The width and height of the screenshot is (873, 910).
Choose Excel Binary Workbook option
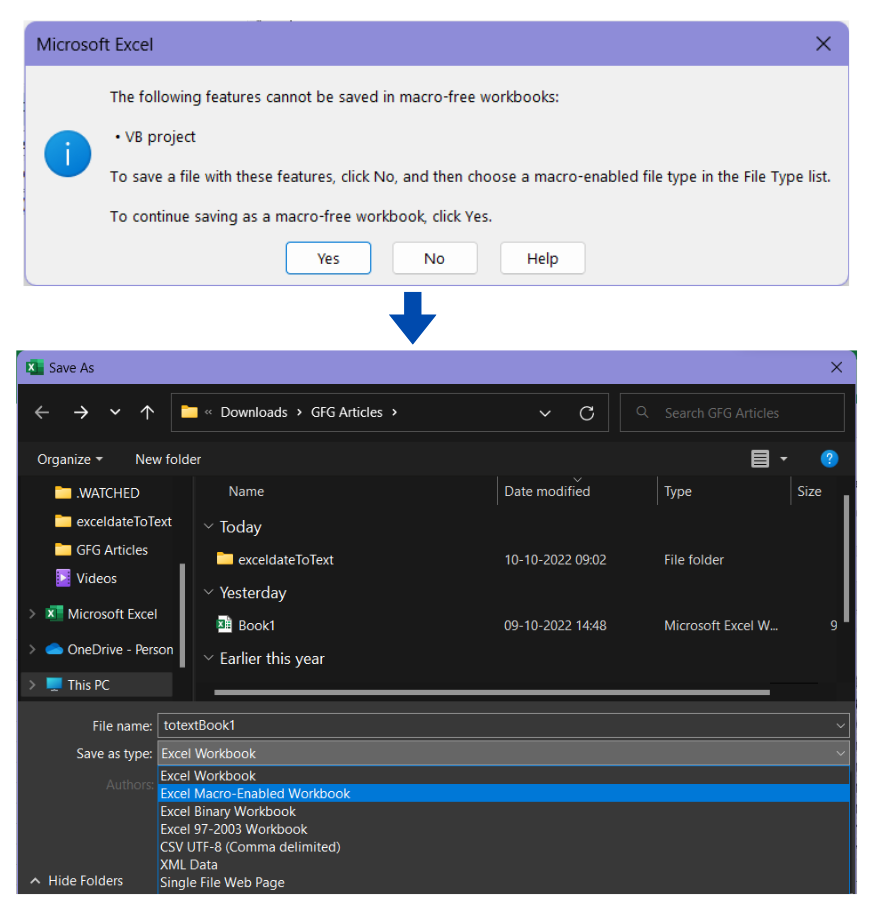click(x=503, y=811)
